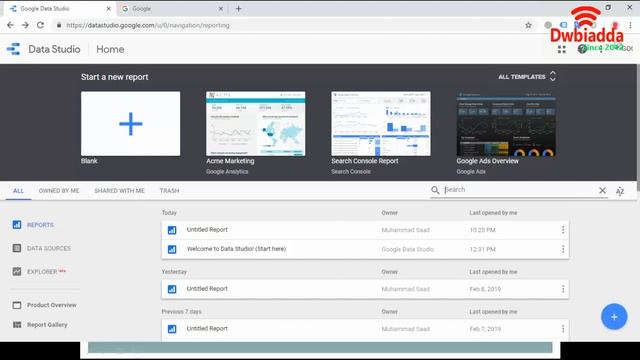Close the Google browser tab

click(220, 9)
